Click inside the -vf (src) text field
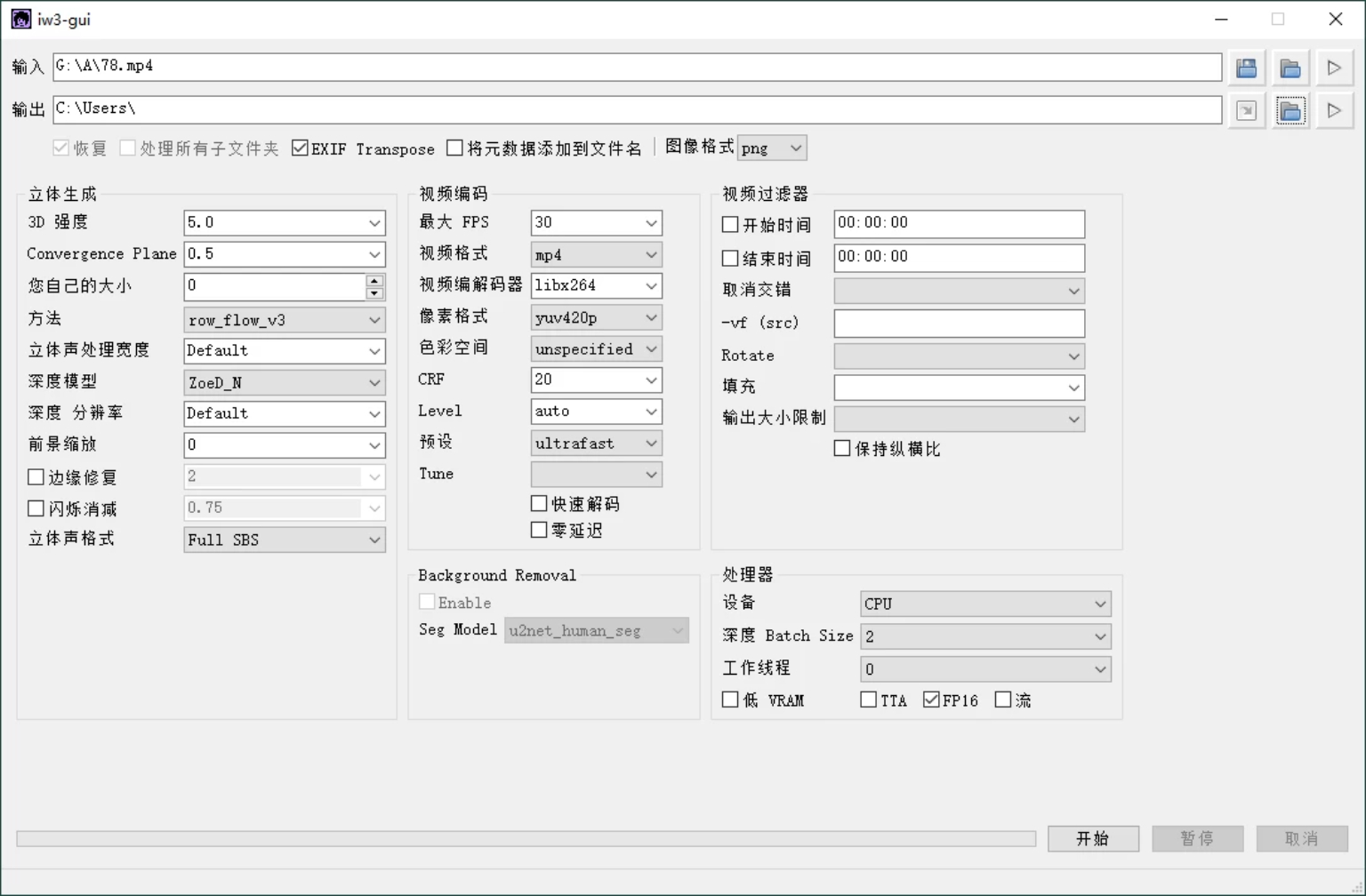Viewport: 1366px width, 896px height. point(959,323)
